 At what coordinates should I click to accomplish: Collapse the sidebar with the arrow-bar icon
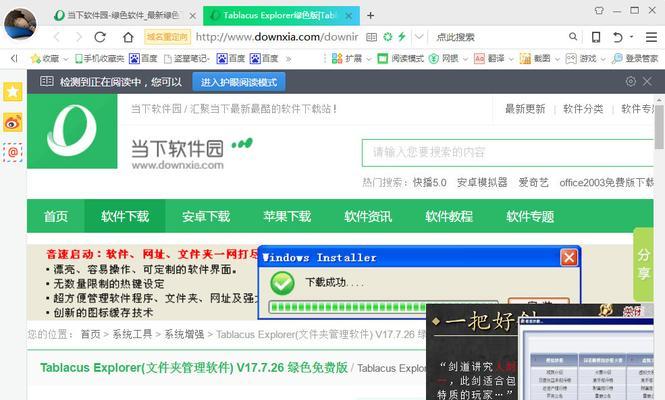pyautogui.click(x=14, y=59)
